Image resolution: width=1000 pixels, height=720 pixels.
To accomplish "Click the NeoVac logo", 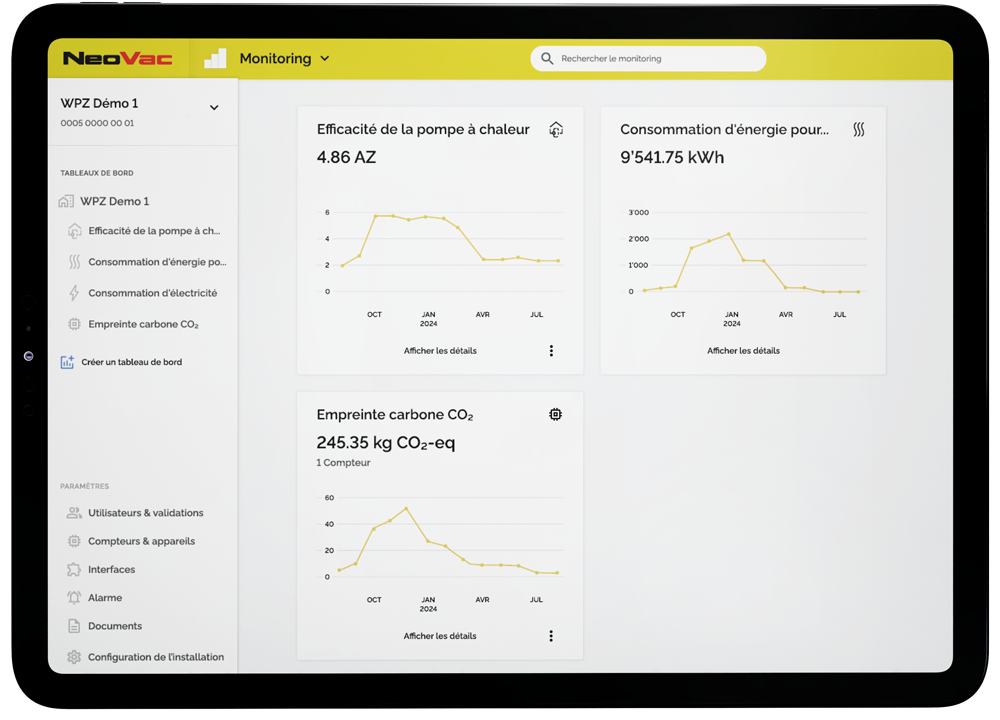I will pos(117,59).
